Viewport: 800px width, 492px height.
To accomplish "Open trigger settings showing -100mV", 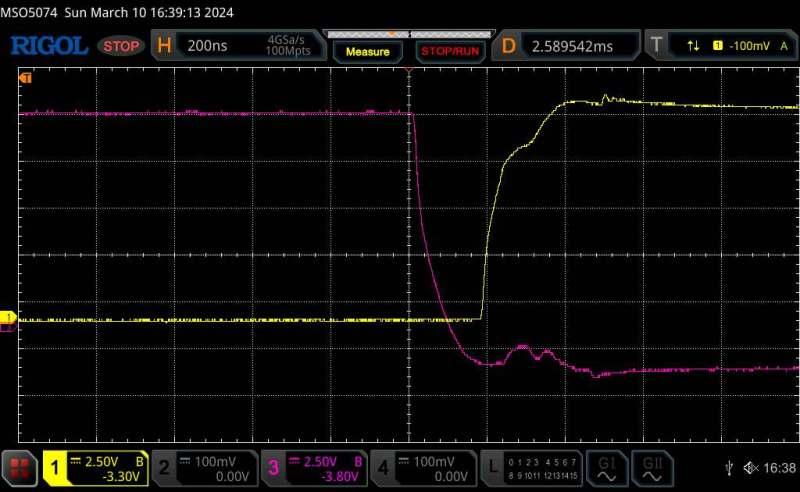I will click(720, 46).
